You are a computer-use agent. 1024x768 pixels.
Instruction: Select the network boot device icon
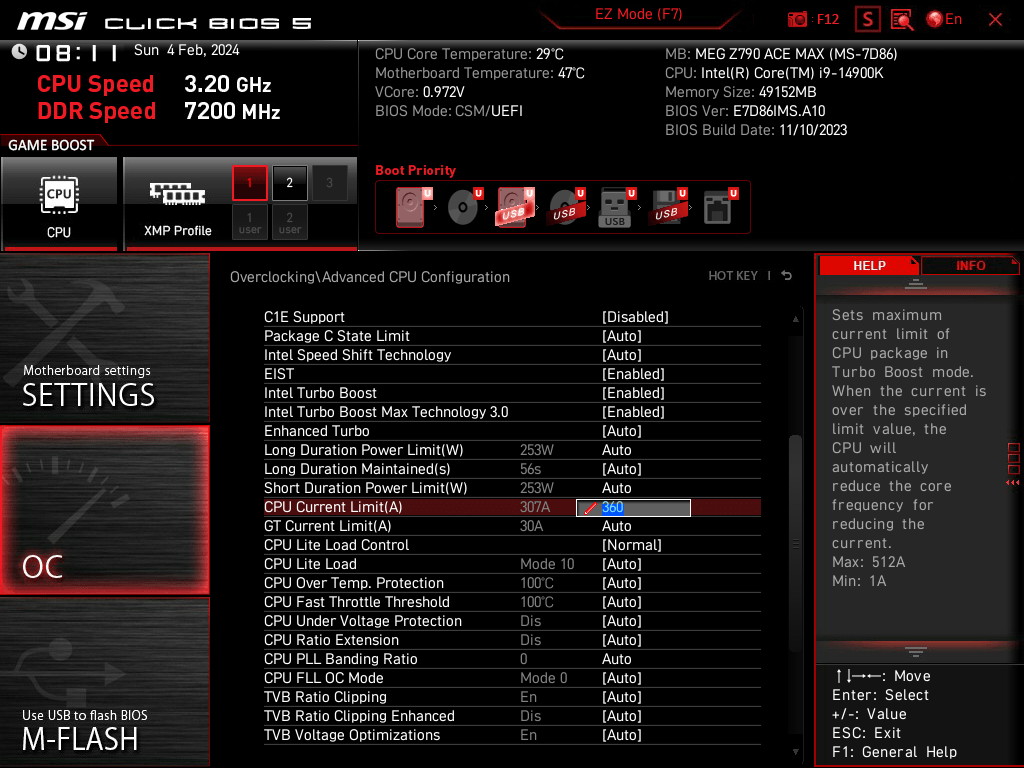720,207
